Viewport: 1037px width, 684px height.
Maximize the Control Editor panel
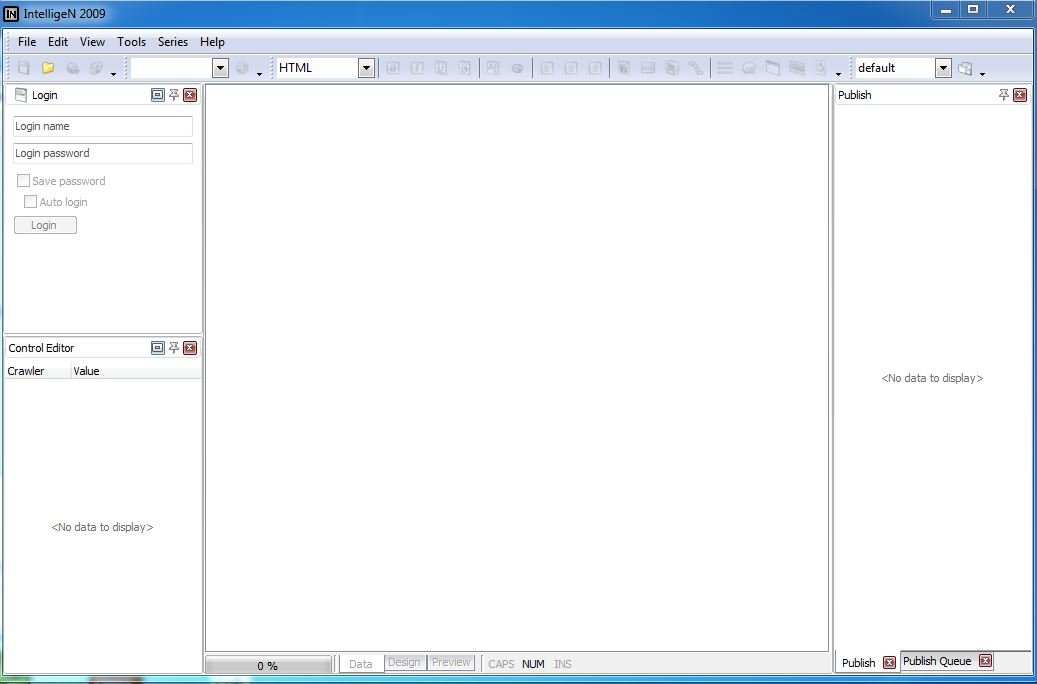[x=157, y=348]
